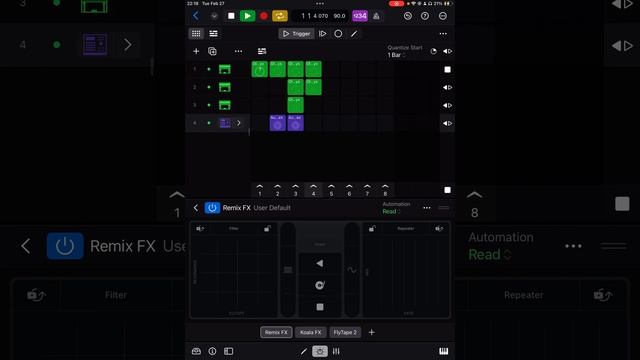Tap the Repeater pad effect selector icon
This screenshot has width=640, height=360.
point(439,229)
